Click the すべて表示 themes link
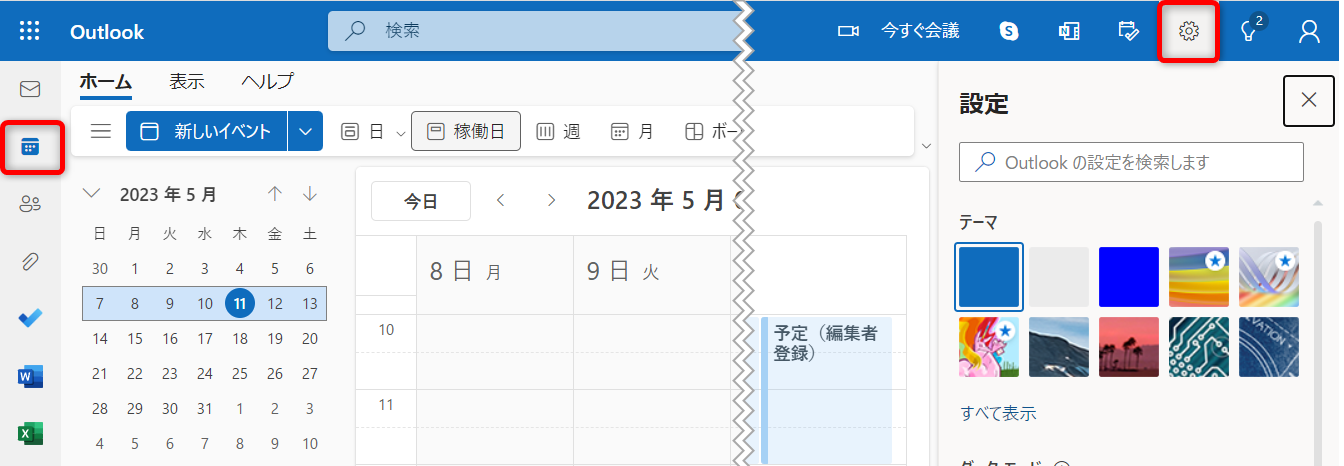 point(998,413)
